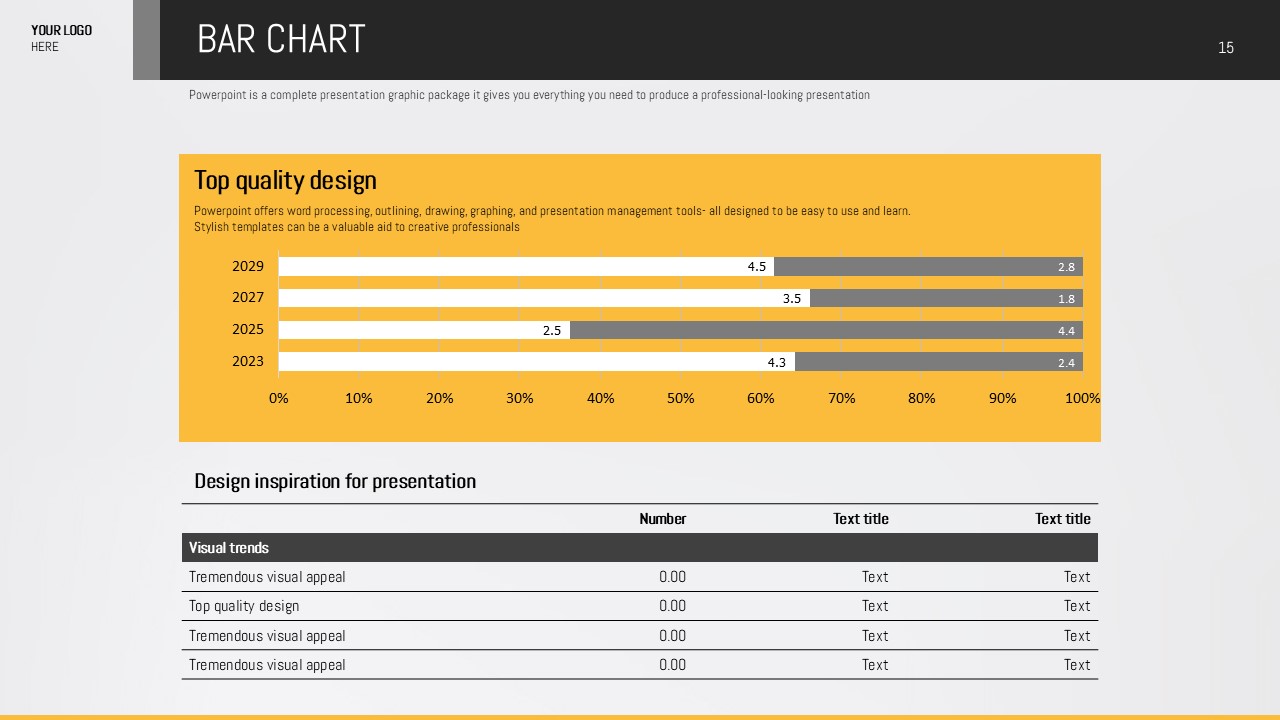
Task: Select the subtitle text starting with 'Powerpoint is a complete'
Action: coord(529,95)
